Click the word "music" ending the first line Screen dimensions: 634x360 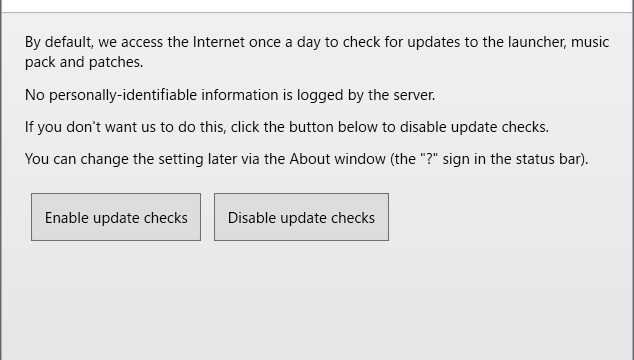(590, 42)
